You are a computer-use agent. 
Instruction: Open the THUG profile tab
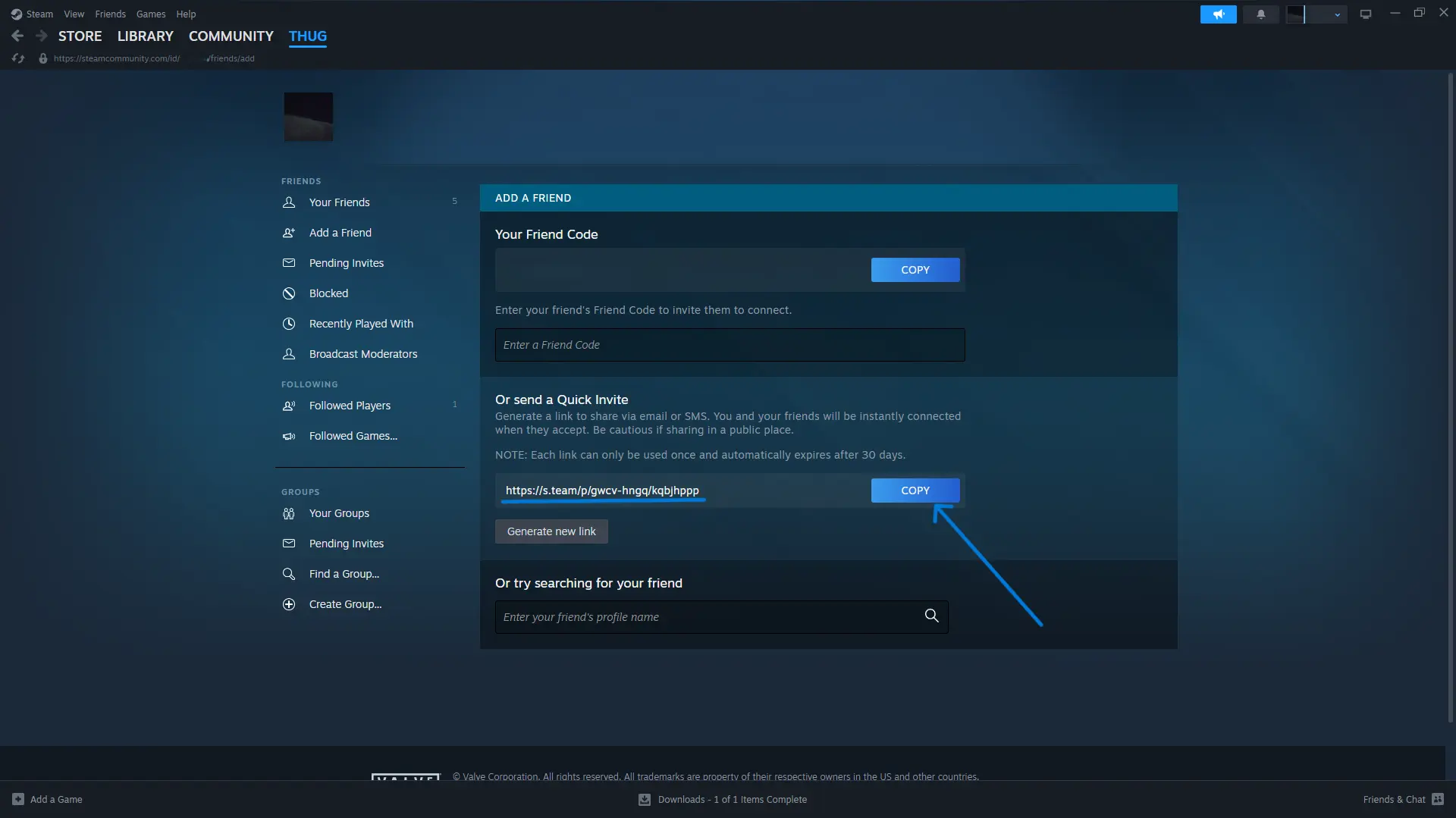(x=308, y=36)
